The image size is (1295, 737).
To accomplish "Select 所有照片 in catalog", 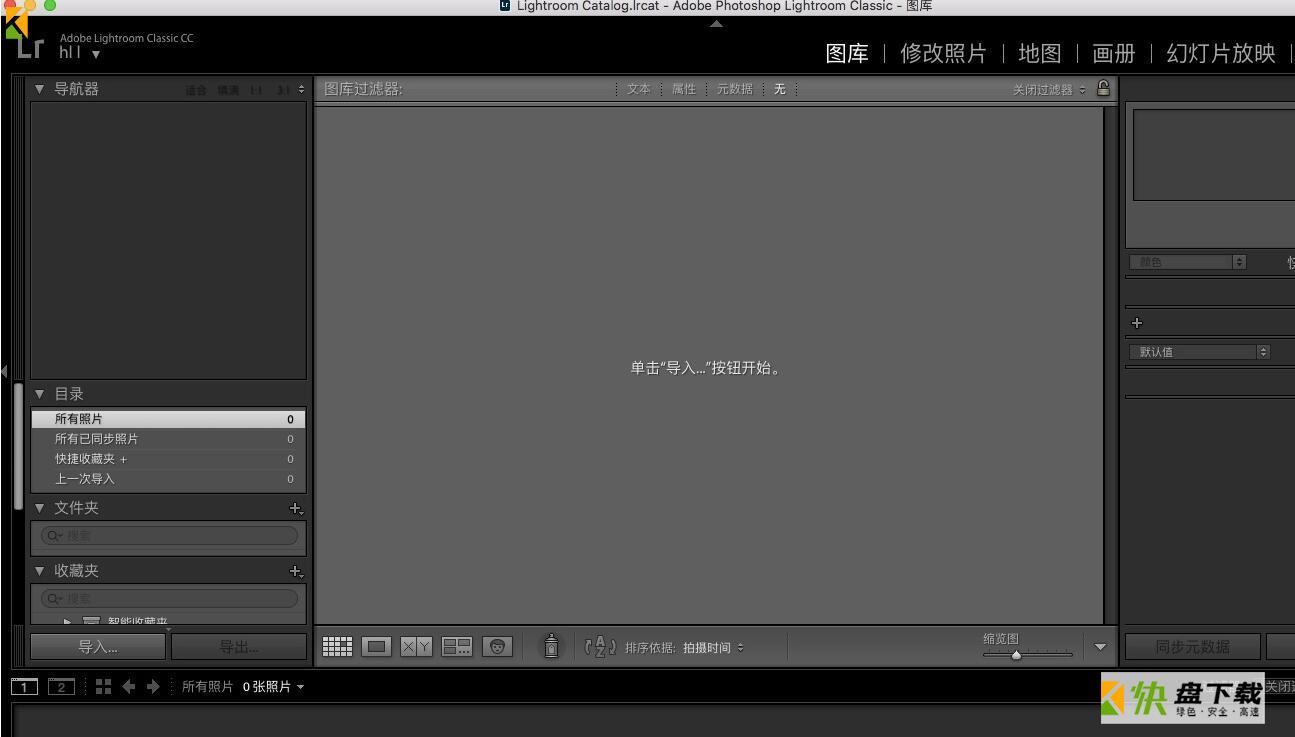I will tap(168, 419).
